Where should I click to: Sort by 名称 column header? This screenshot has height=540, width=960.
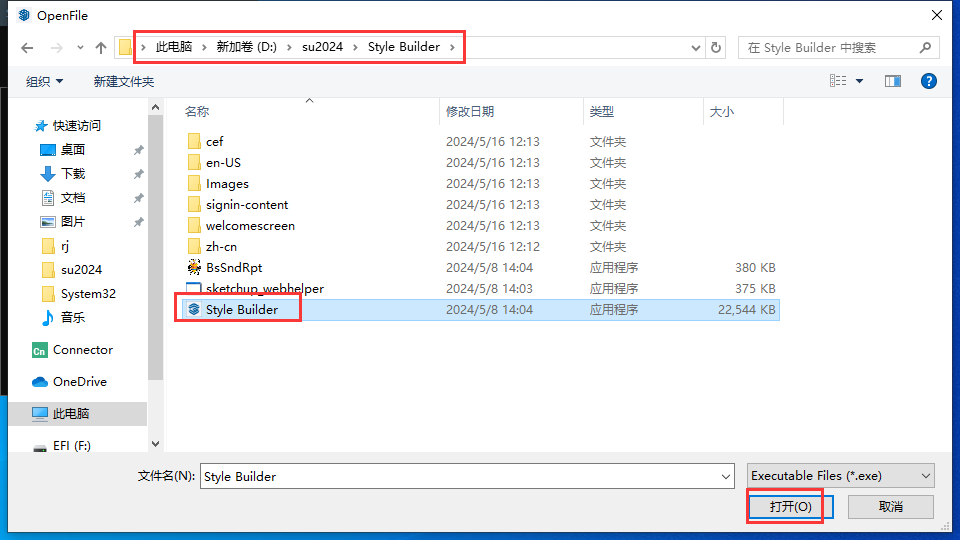point(197,111)
